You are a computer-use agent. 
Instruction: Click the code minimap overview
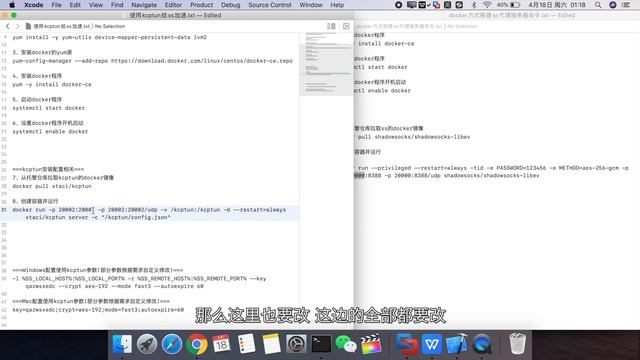click(x=327, y=64)
